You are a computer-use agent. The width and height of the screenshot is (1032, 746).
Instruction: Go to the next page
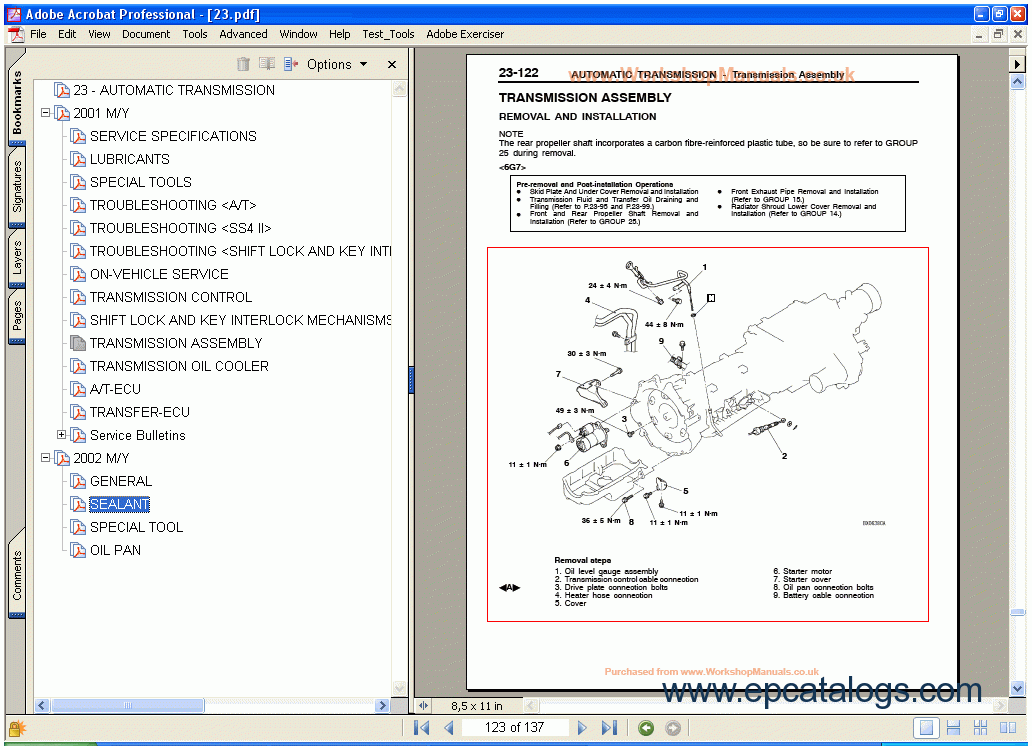coord(582,728)
